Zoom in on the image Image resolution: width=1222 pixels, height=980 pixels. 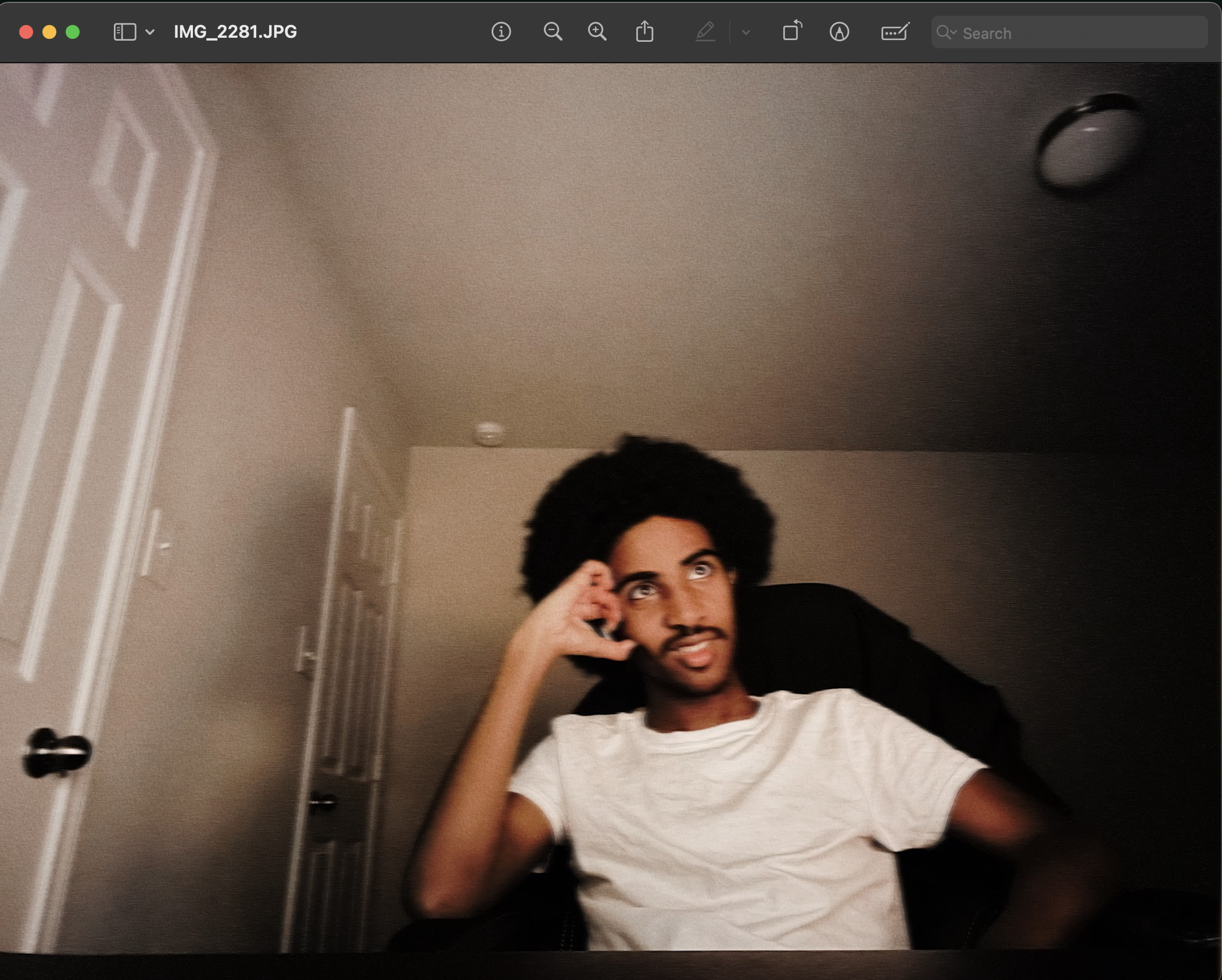[x=597, y=32]
